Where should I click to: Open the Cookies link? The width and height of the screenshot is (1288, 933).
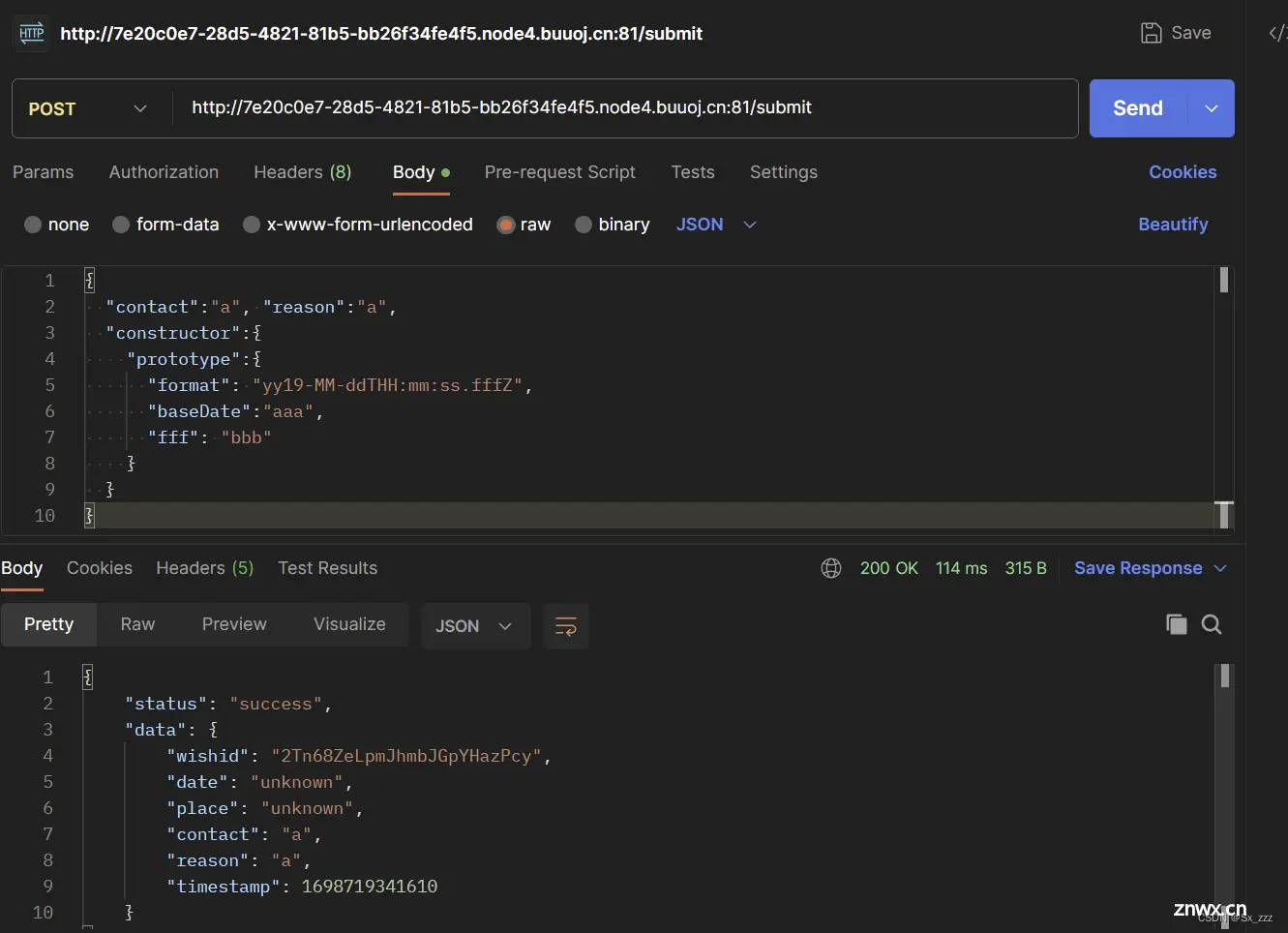click(1183, 172)
